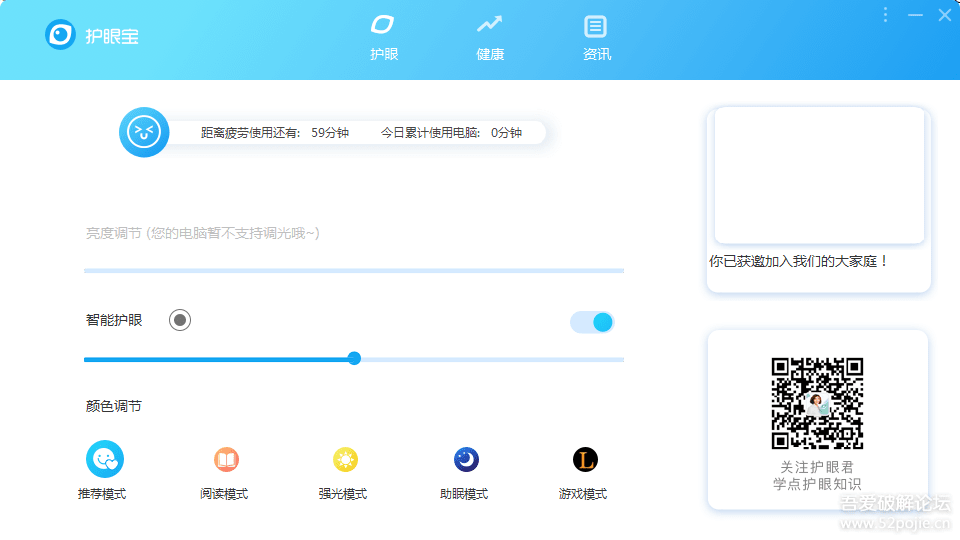The height and width of the screenshot is (540, 960).
Task: Click the 关注护眼君 caption text
Action: point(817,467)
